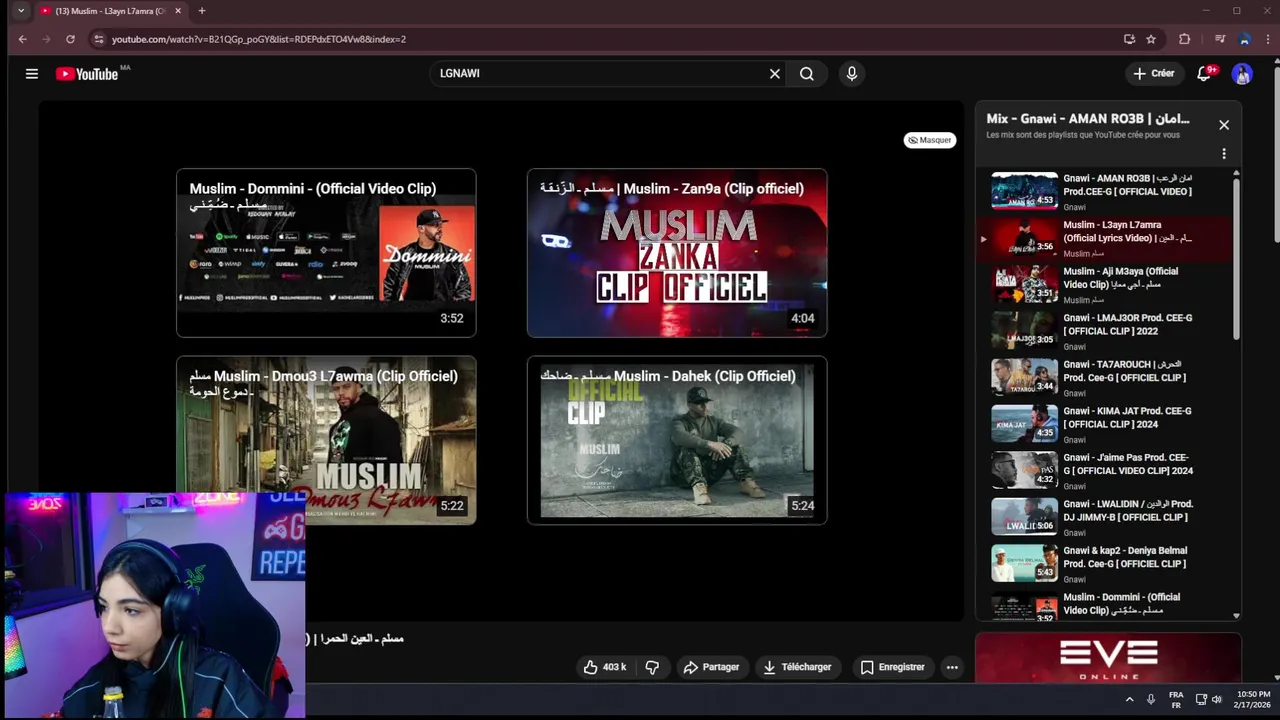This screenshot has height=720, width=1280.
Task: Play Gnawi - KIMA JAT playlist item
Action: coord(1104,424)
